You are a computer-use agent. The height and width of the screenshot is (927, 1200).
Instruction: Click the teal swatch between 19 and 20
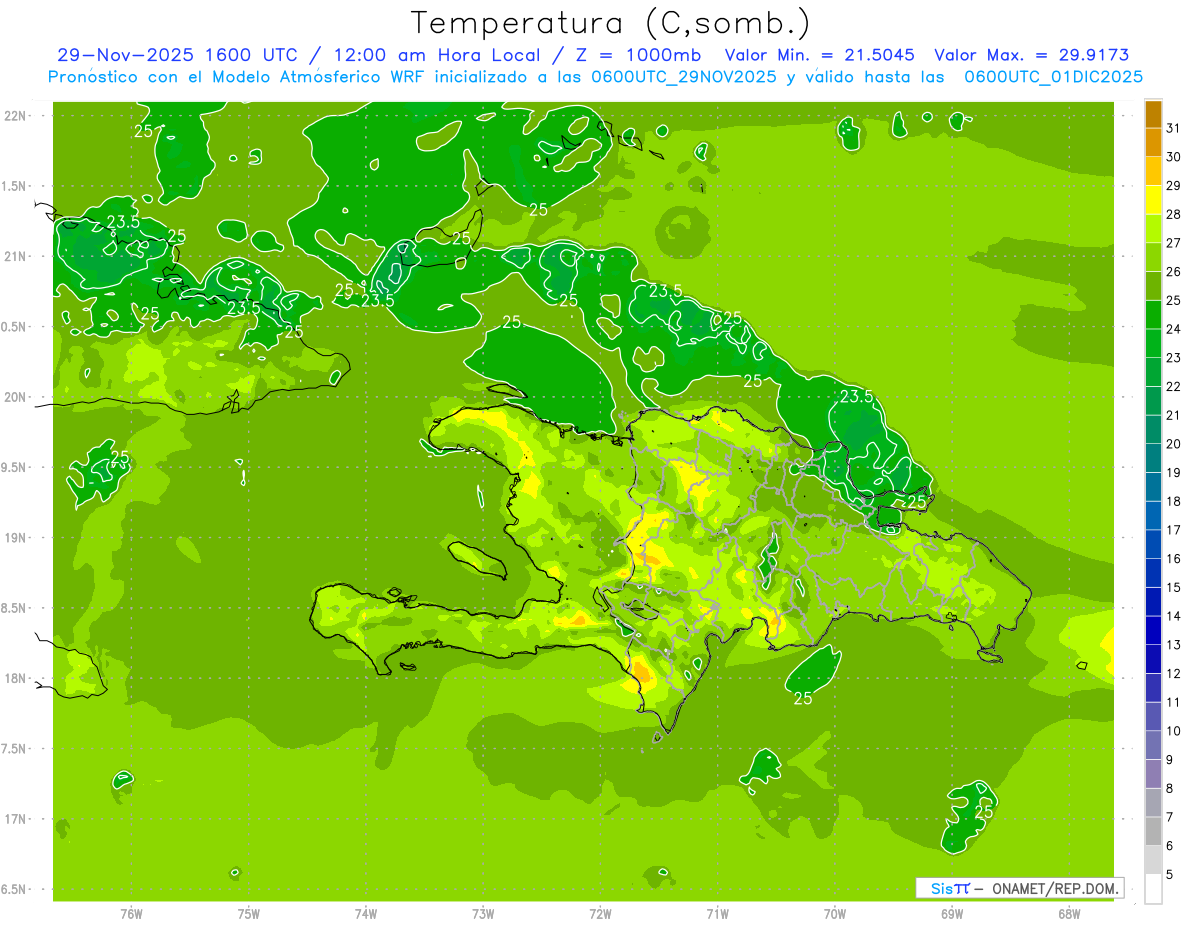click(1153, 458)
